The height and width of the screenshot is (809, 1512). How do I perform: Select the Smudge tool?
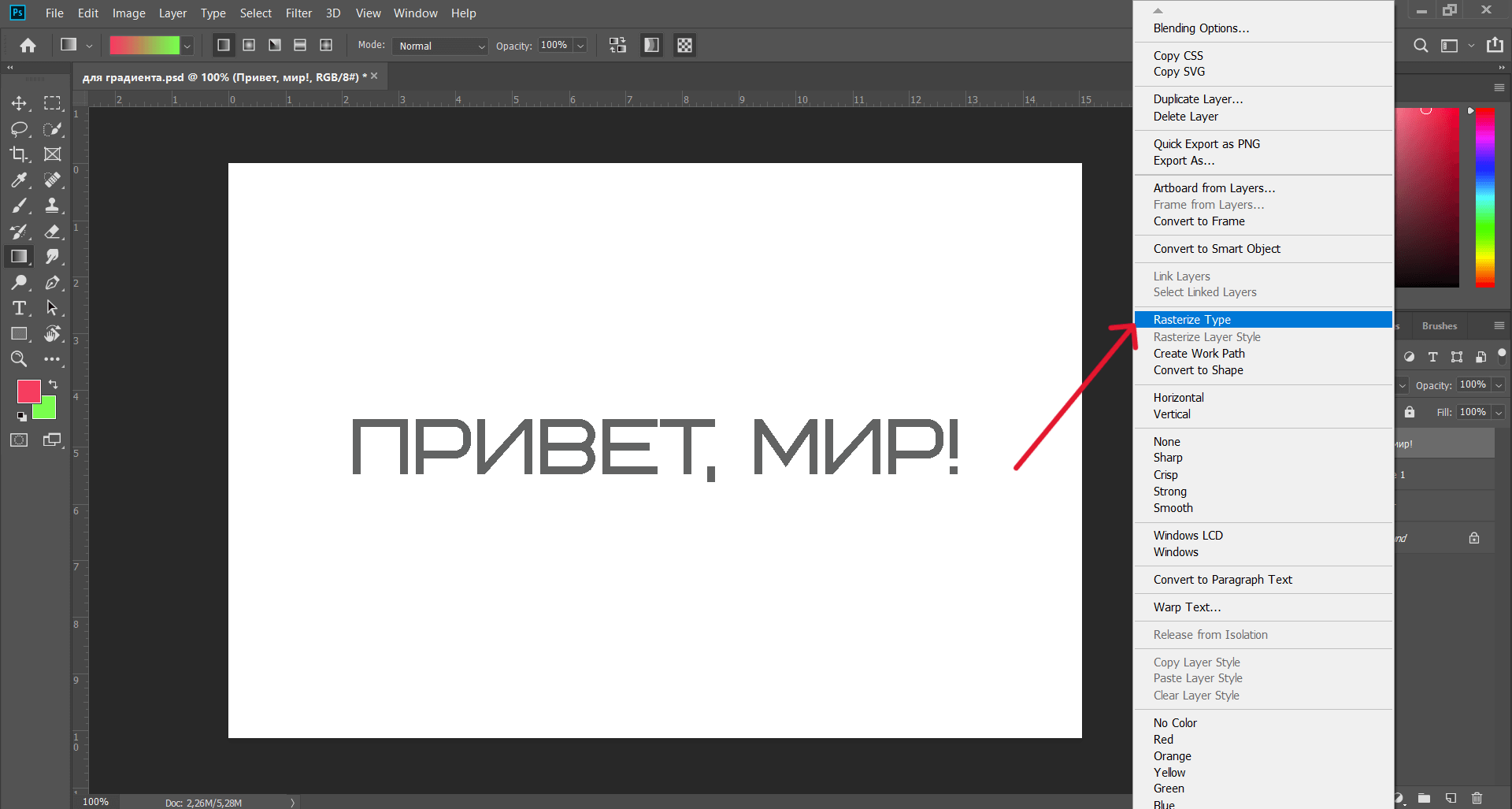point(53,257)
